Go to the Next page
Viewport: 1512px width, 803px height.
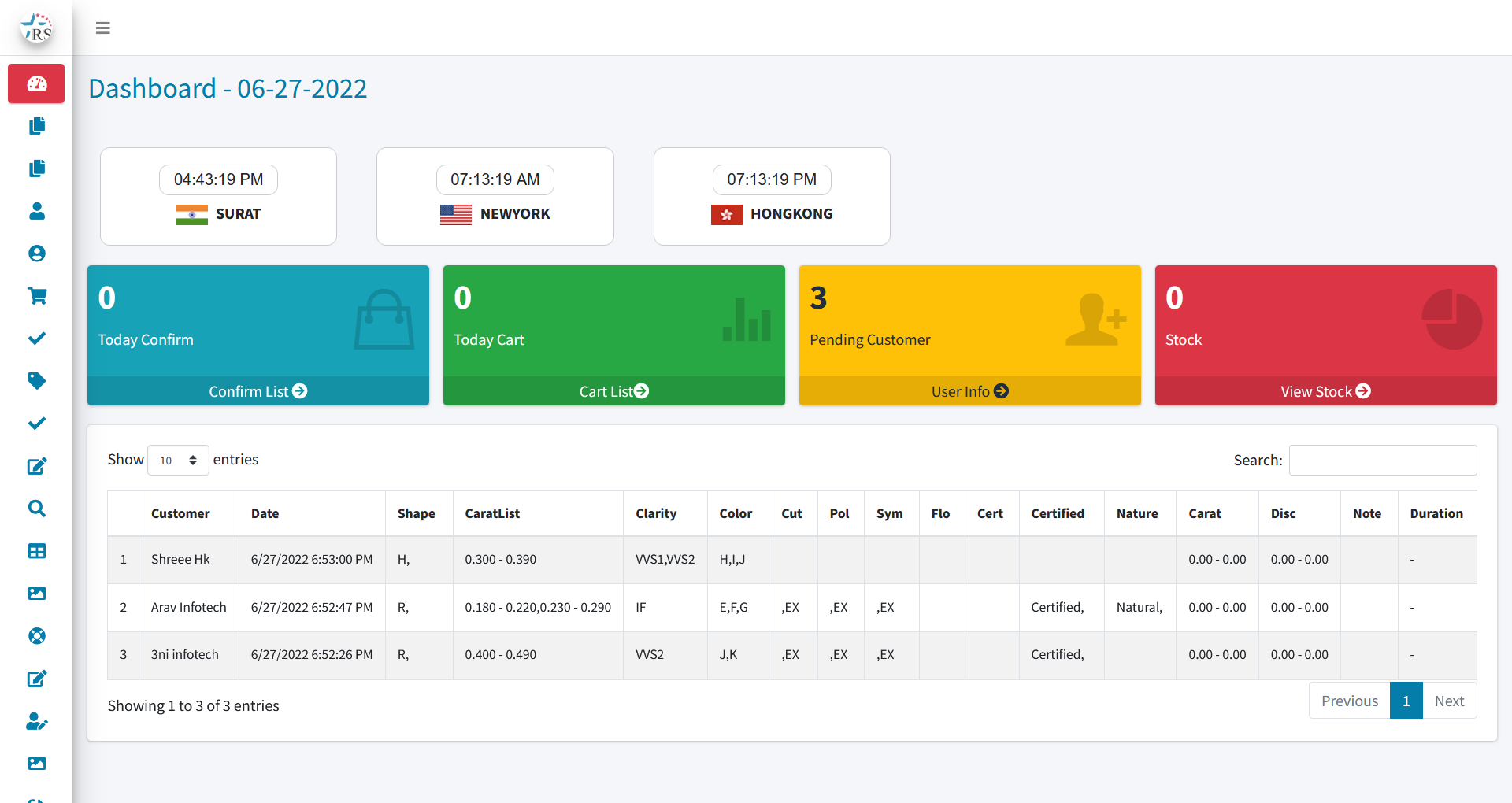click(x=1449, y=701)
